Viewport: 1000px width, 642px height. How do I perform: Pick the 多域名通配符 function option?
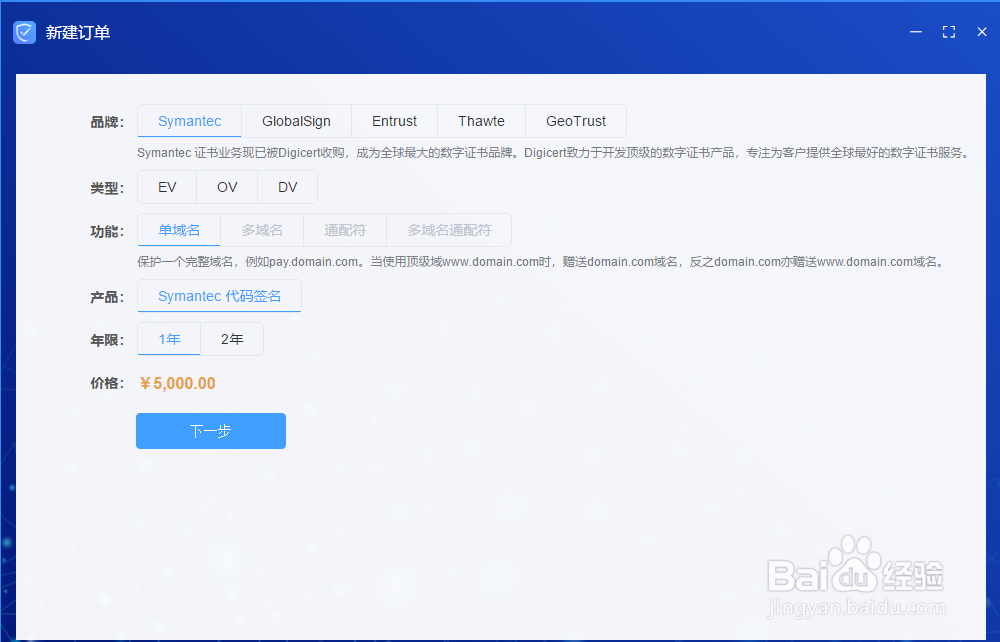[449, 230]
